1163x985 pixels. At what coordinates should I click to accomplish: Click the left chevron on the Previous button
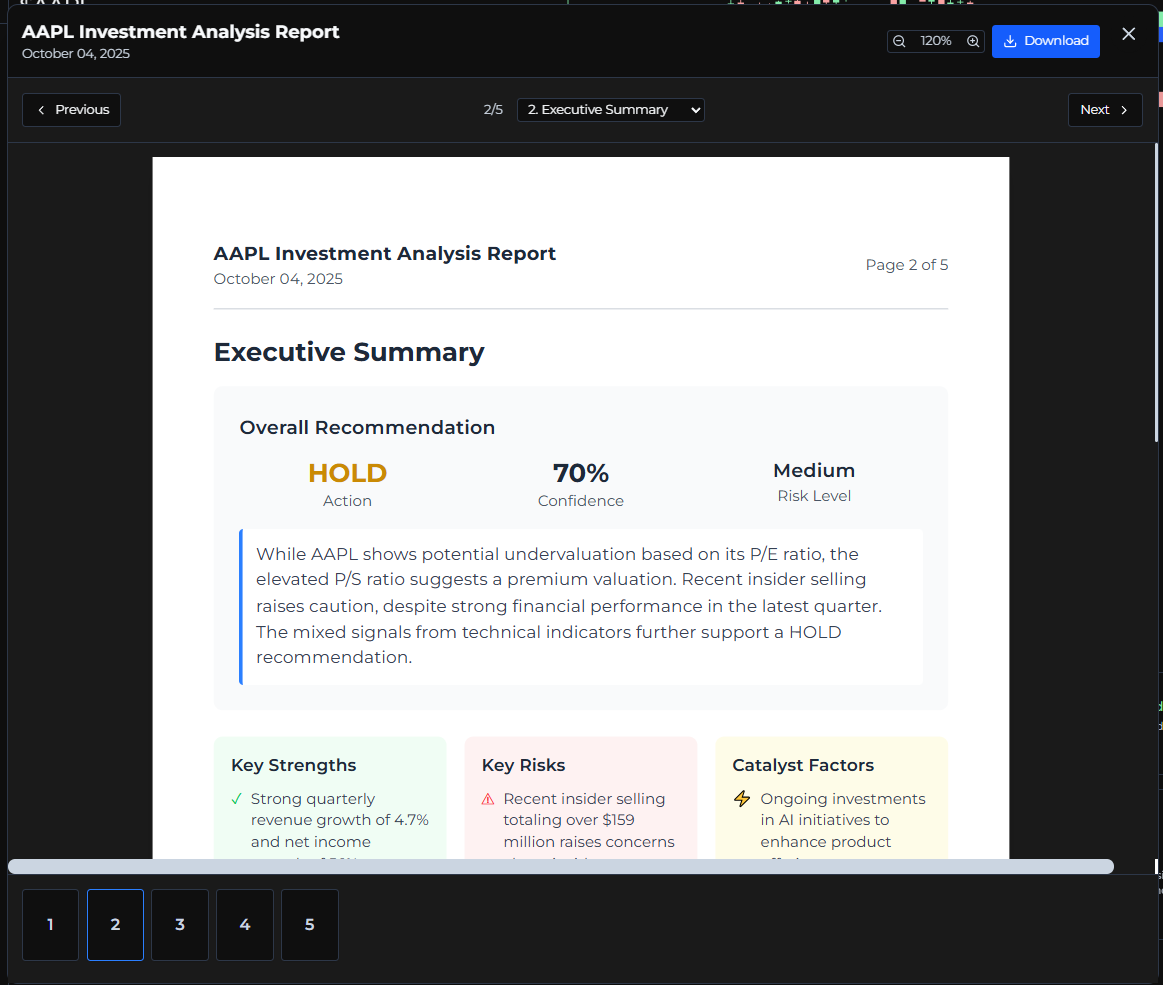(x=41, y=110)
